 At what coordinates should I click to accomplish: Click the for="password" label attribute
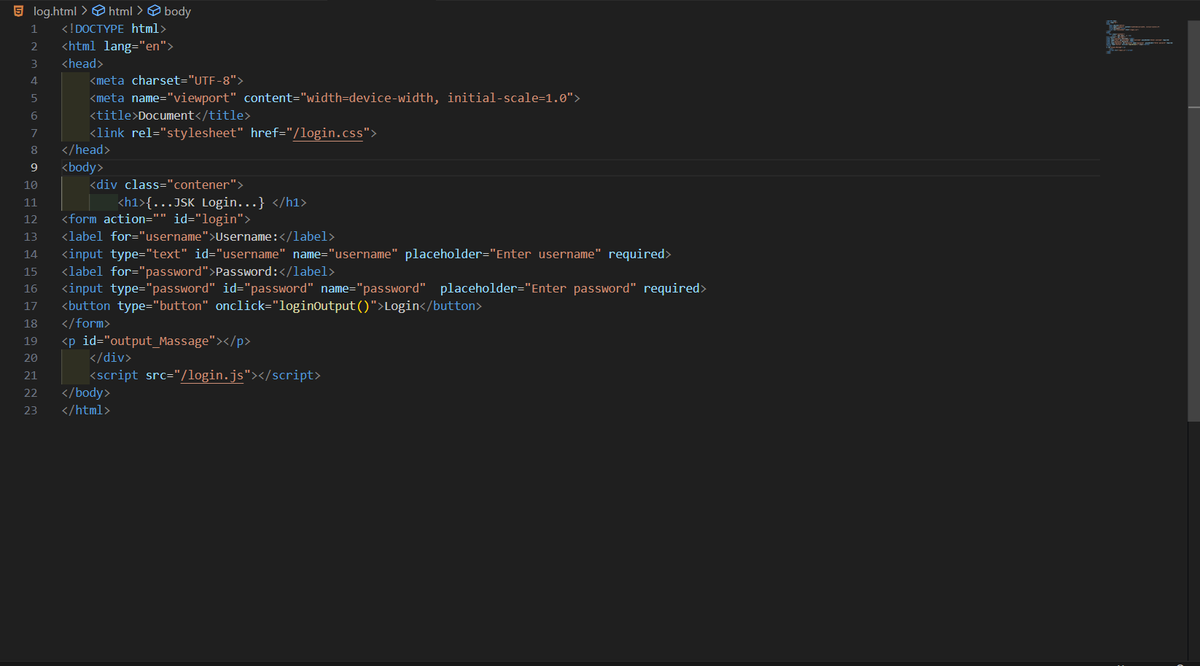pos(159,271)
